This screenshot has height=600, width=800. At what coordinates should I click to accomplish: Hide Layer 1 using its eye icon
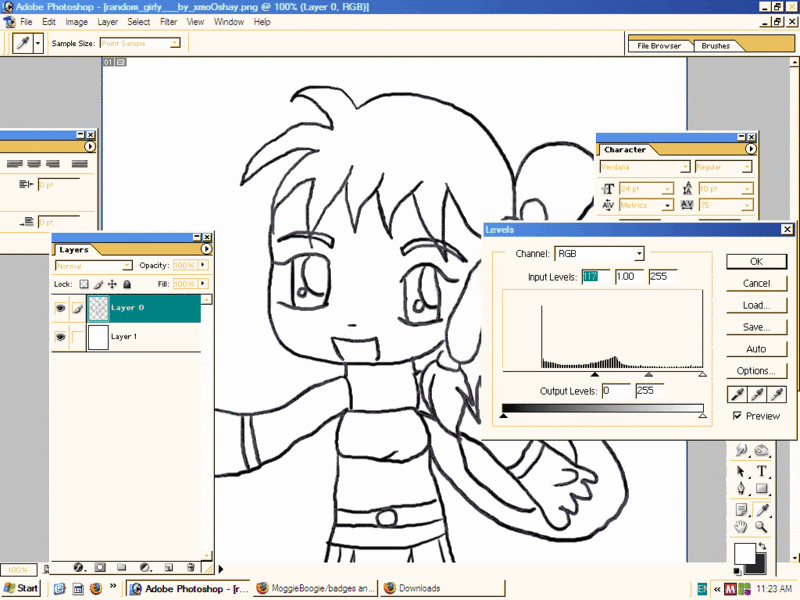(60, 337)
